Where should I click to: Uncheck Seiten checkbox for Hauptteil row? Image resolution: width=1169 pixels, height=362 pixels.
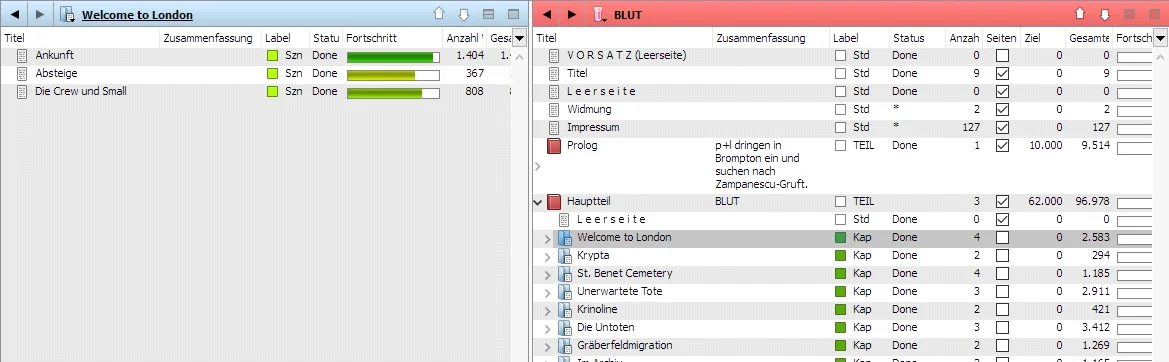coord(1003,201)
